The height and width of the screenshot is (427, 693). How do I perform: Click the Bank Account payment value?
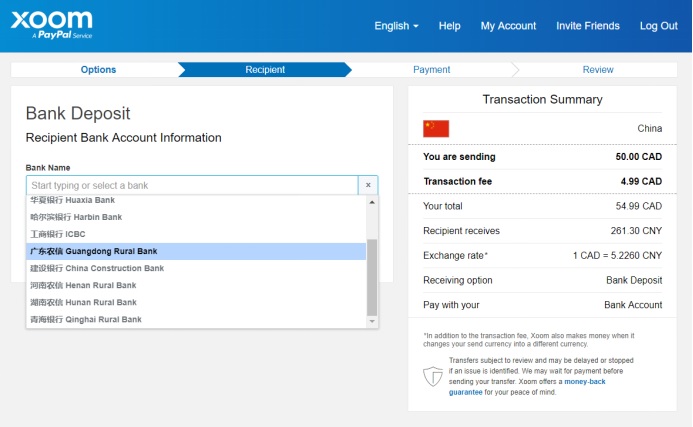click(x=633, y=305)
